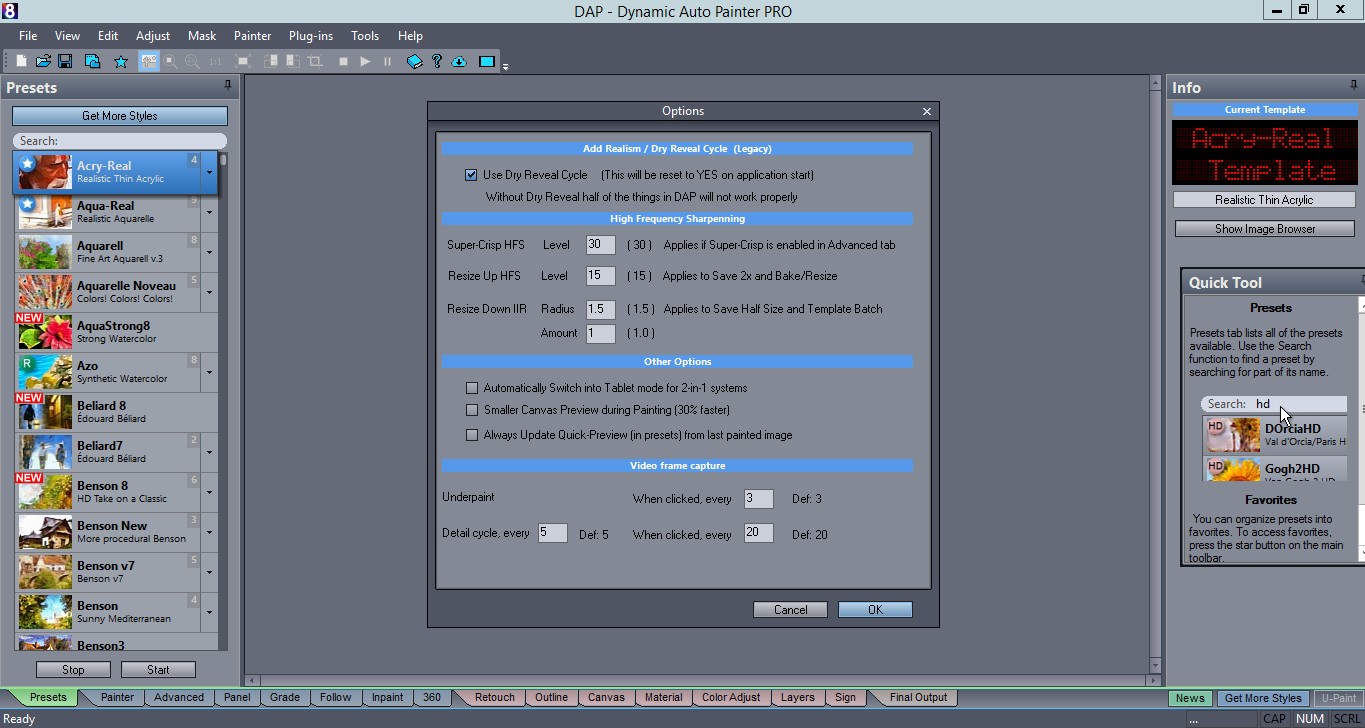This screenshot has height=728, width=1365.
Task: Expand the Acry-Real preset dropdown arrow
Action: [209, 172]
